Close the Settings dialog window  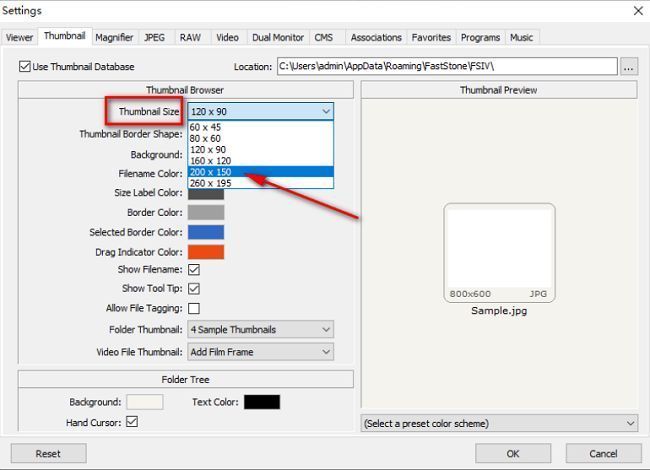[x=638, y=11]
